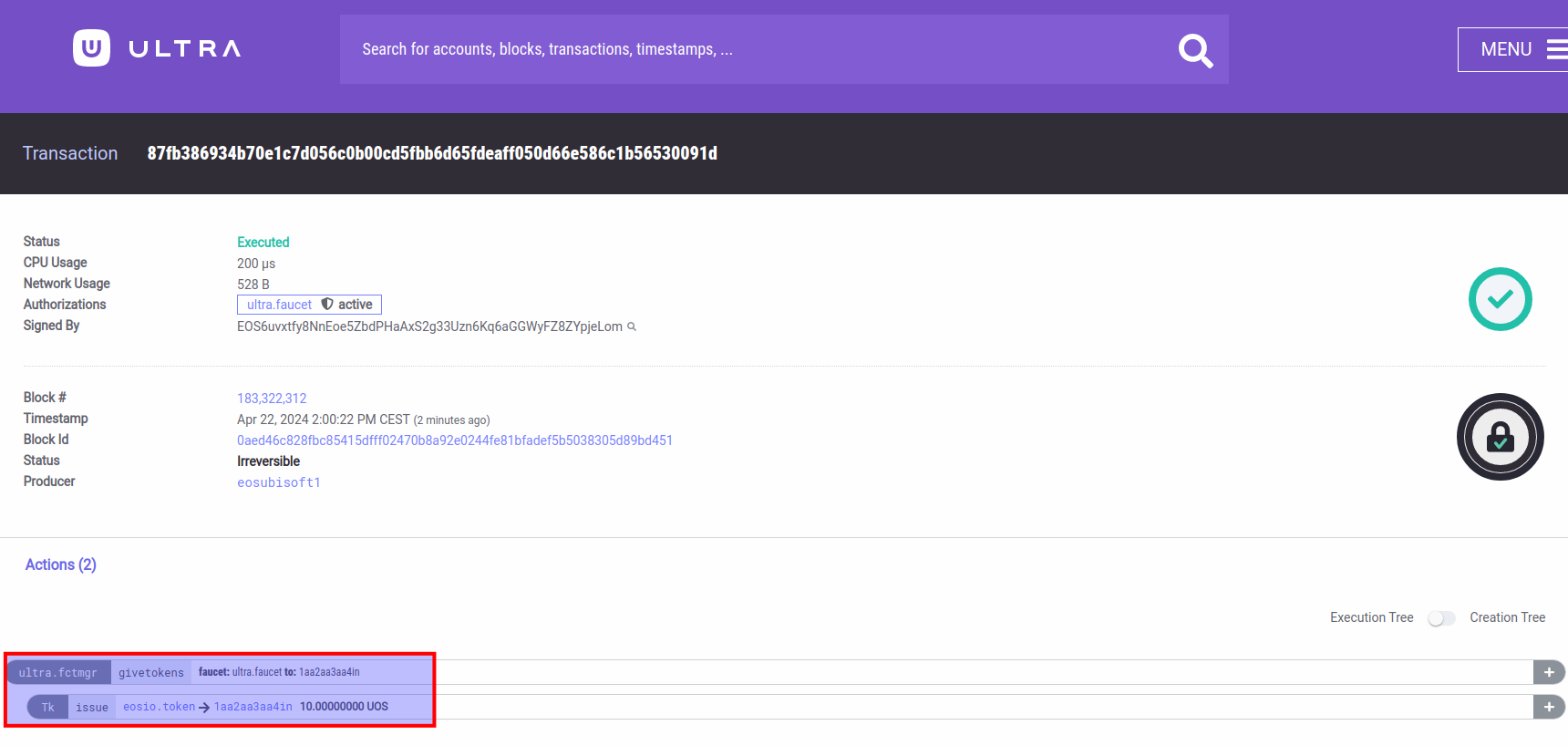Click the Transaction heading label
The width and height of the screenshot is (1568, 746).
pyautogui.click(x=70, y=153)
